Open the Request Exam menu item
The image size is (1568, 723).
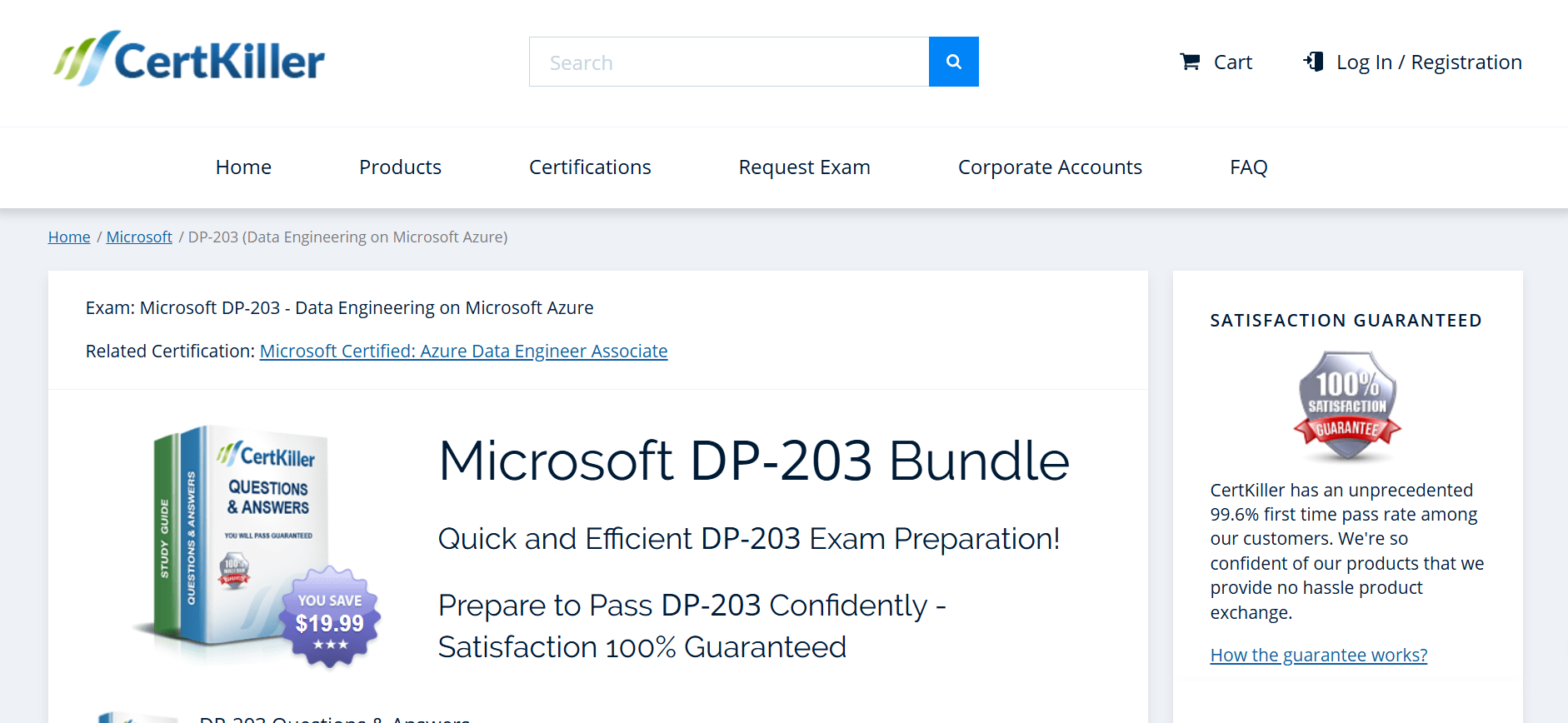point(804,167)
